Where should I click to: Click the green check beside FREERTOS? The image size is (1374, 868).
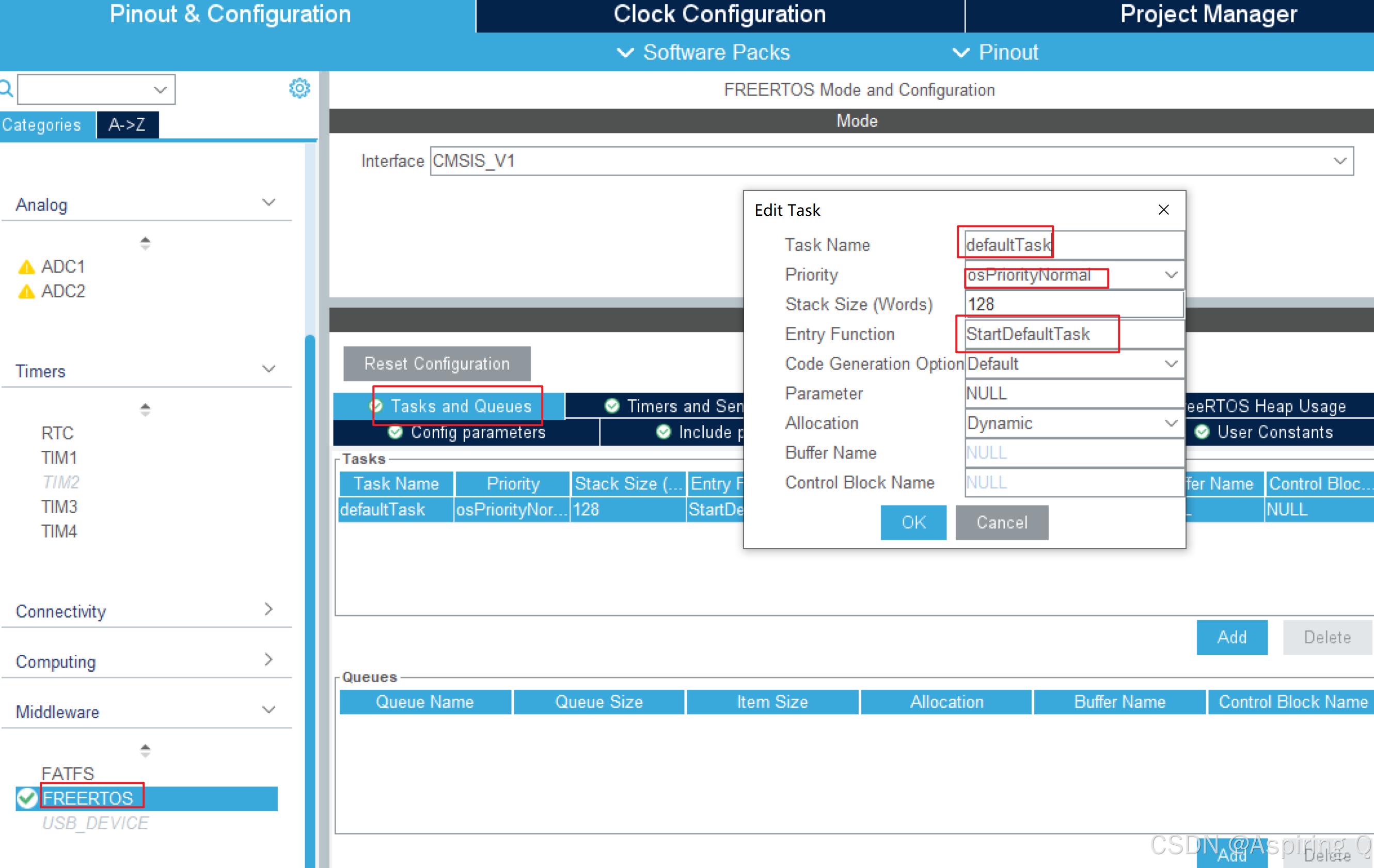pos(27,798)
